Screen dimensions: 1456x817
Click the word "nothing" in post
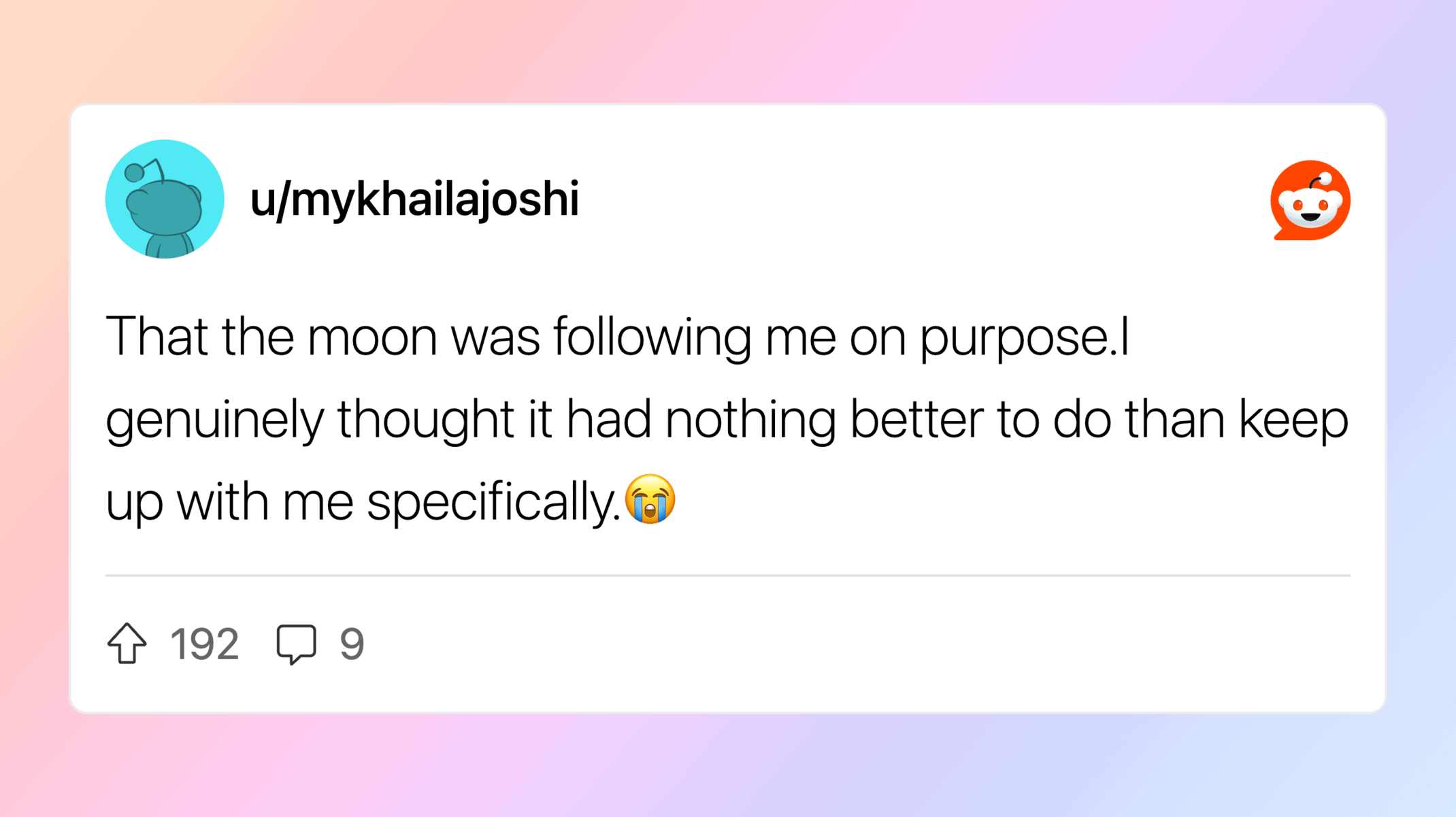click(750, 419)
